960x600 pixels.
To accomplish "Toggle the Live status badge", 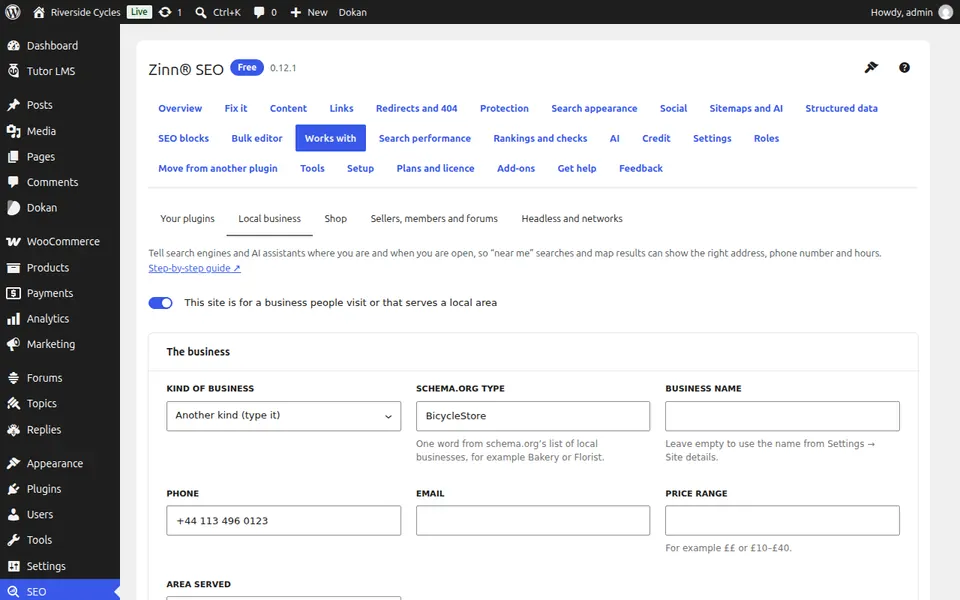I will (139, 12).
